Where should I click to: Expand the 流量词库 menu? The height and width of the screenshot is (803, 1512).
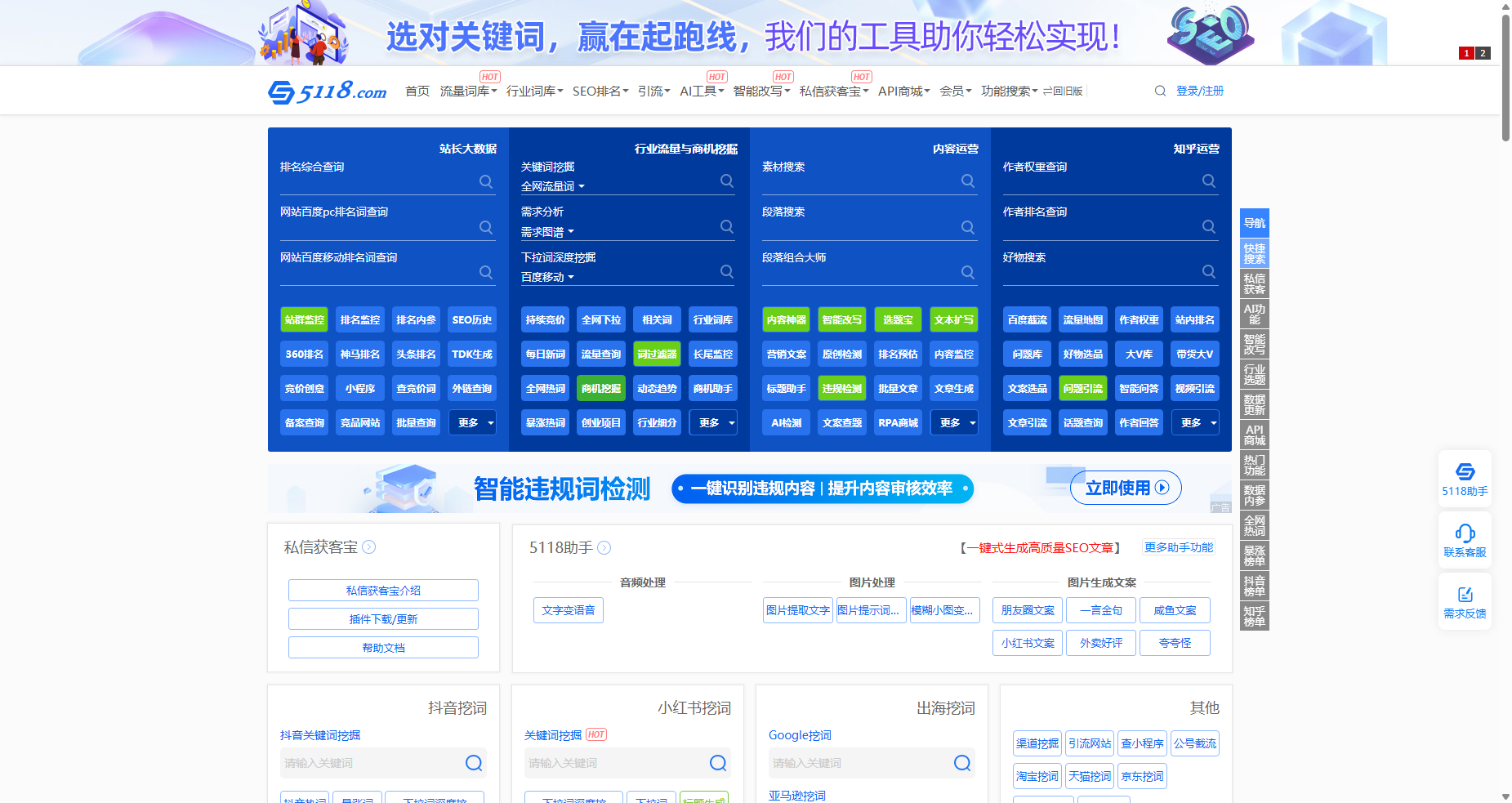click(468, 91)
